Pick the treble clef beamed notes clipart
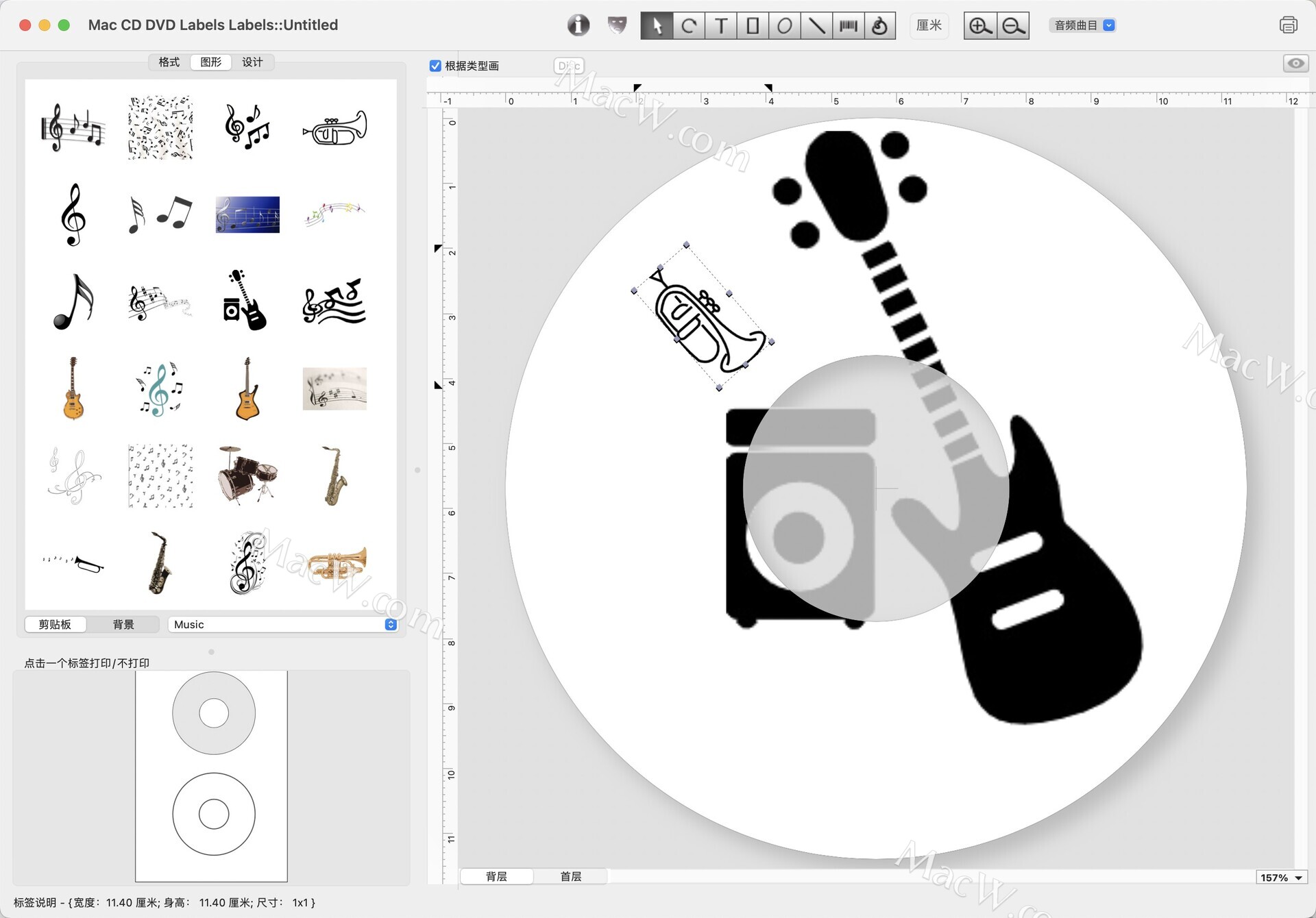1316x918 pixels. click(247, 127)
